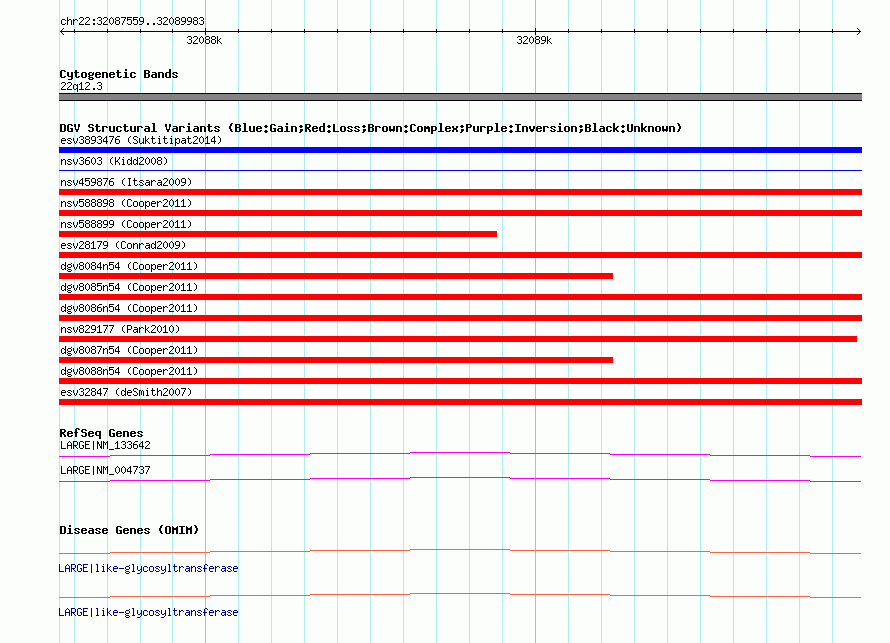Select the red nsv829177 variant bar
Image resolution: width=890 pixels, height=643 pixels.
click(458, 339)
